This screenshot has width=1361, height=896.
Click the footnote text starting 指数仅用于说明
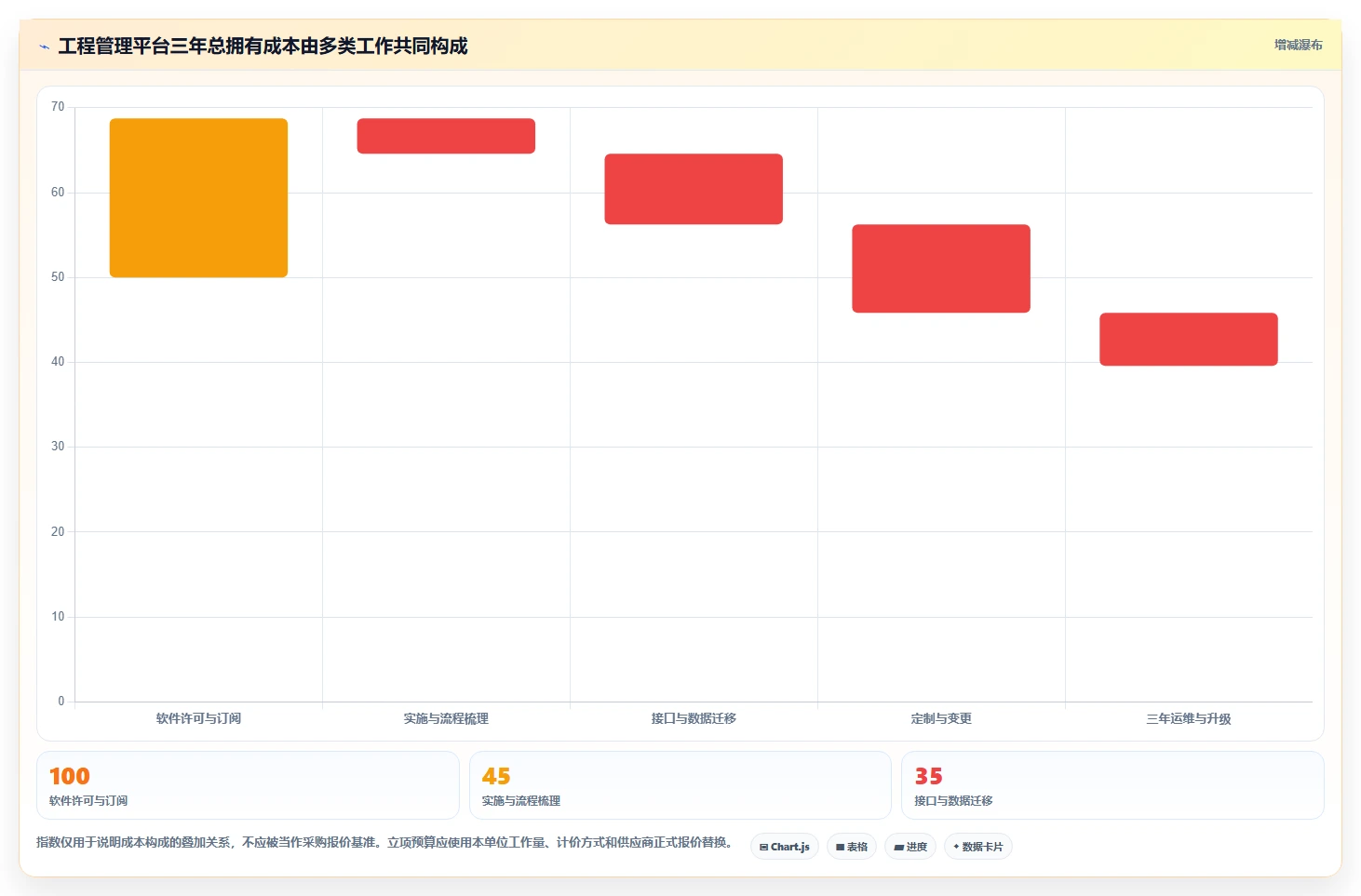coord(384,842)
